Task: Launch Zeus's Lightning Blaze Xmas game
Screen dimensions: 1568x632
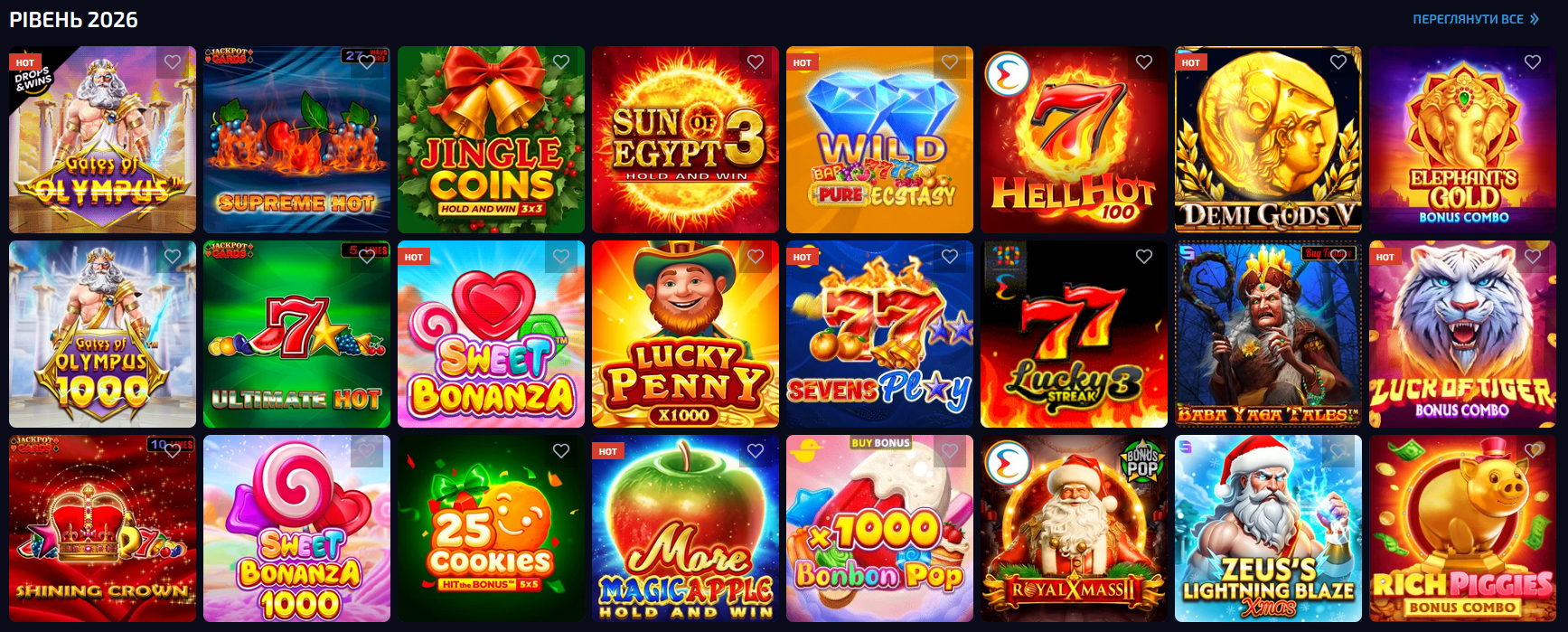Action: pos(1268,528)
